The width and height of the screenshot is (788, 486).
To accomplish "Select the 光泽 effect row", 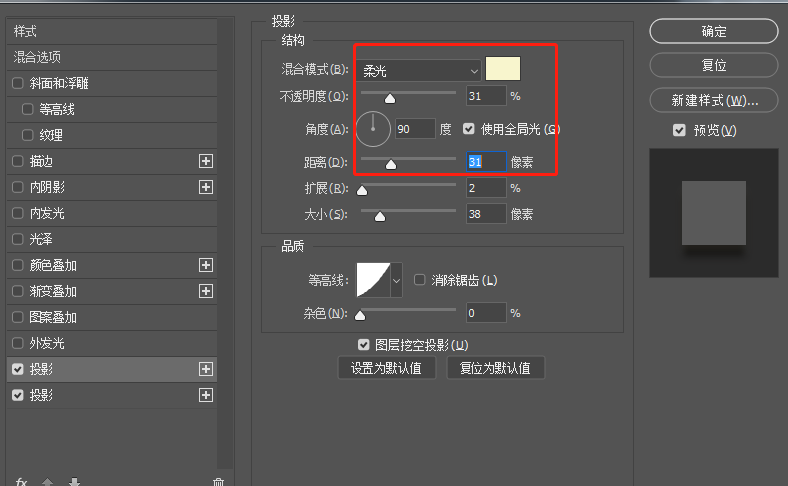I will click(x=112, y=239).
